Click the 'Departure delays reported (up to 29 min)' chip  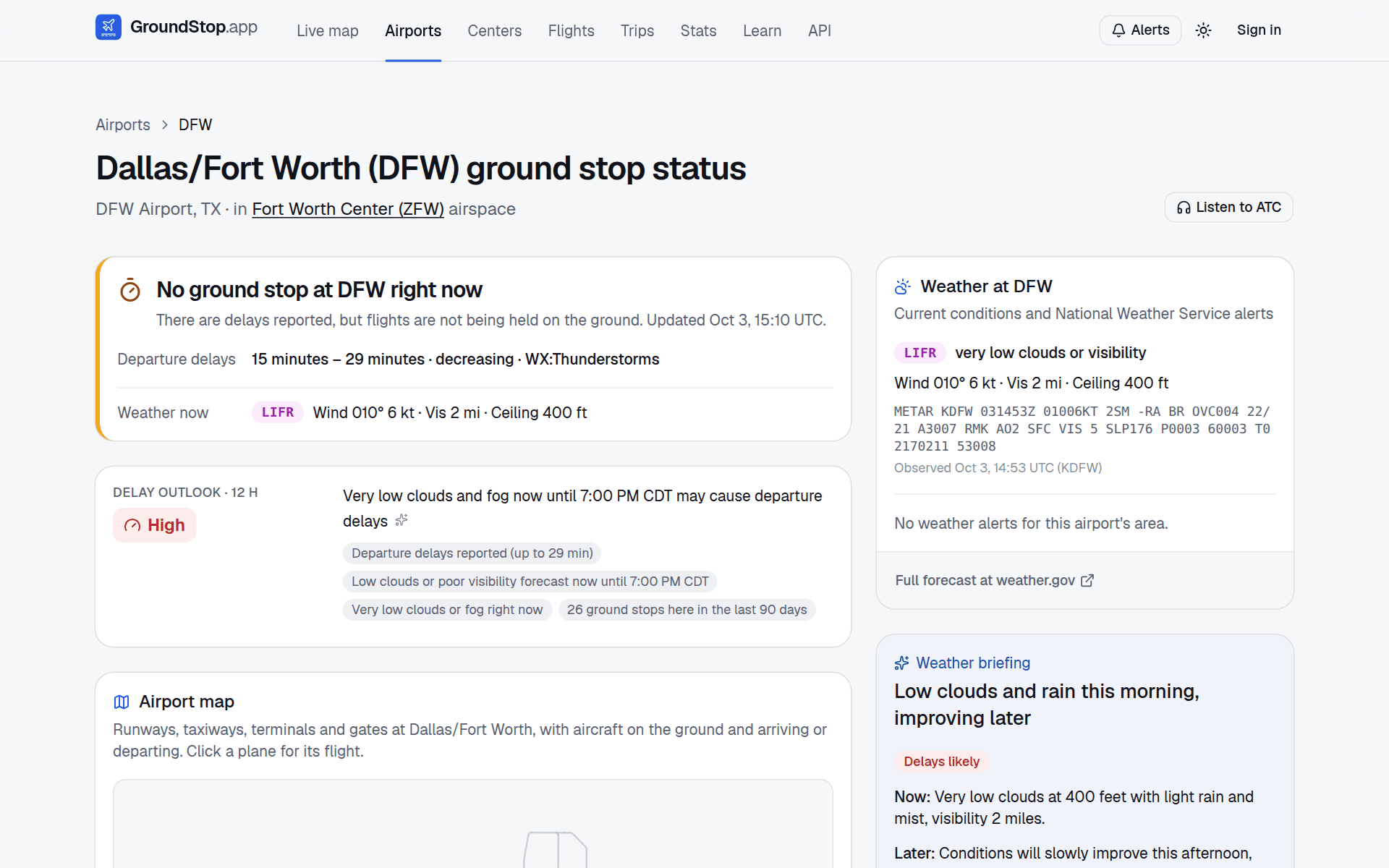coord(472,553)
